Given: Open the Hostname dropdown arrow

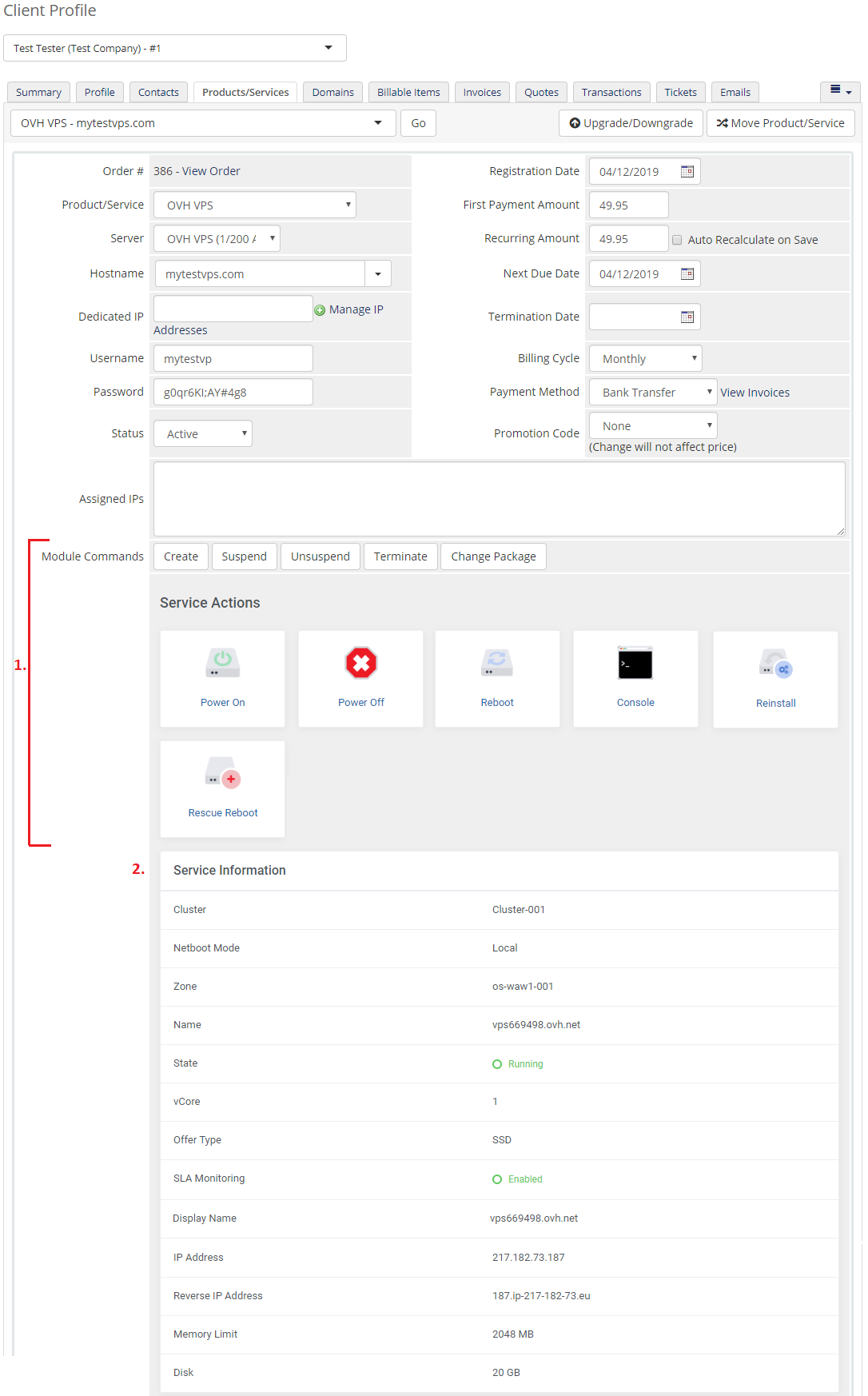Looking at the screenshot, I should tap(378, 273).
